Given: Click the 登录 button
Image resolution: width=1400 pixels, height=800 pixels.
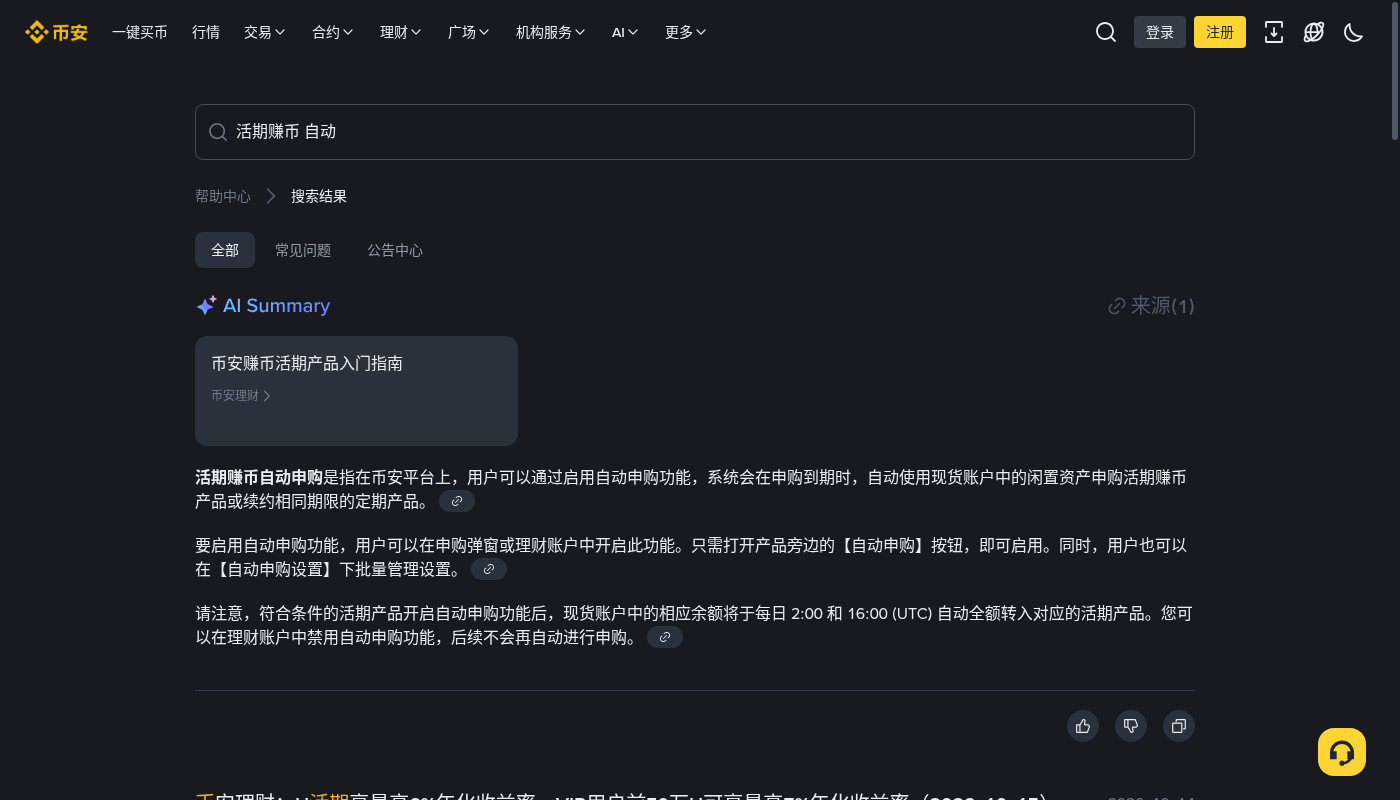Looking at the screenshot, I should 1160,32.
